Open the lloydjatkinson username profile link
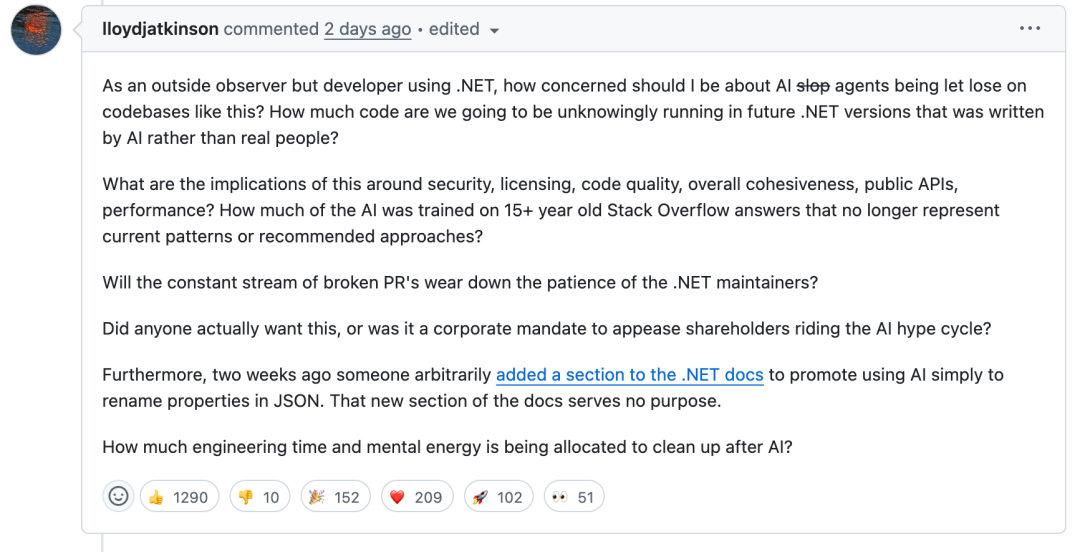The width and height of the screenshot is (1080, 552). click(160, 29)
